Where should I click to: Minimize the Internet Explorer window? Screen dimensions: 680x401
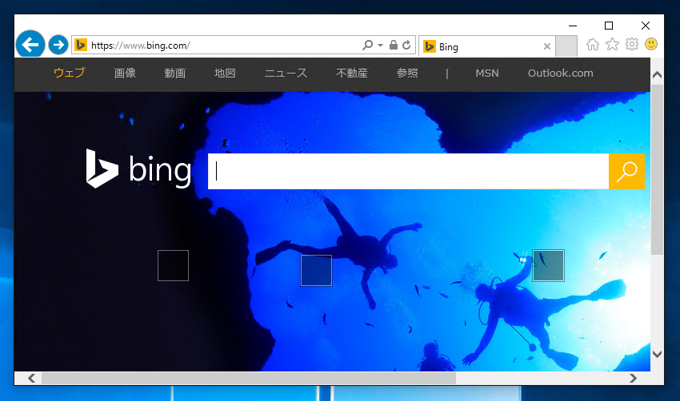click(x=573, y=26)
